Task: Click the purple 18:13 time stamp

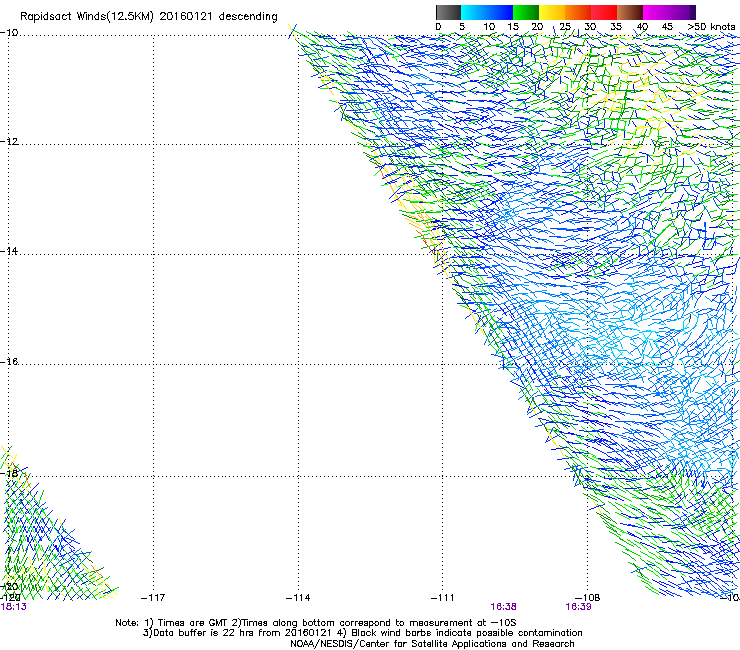Action: pyautogui.click(x=14, y=607)
